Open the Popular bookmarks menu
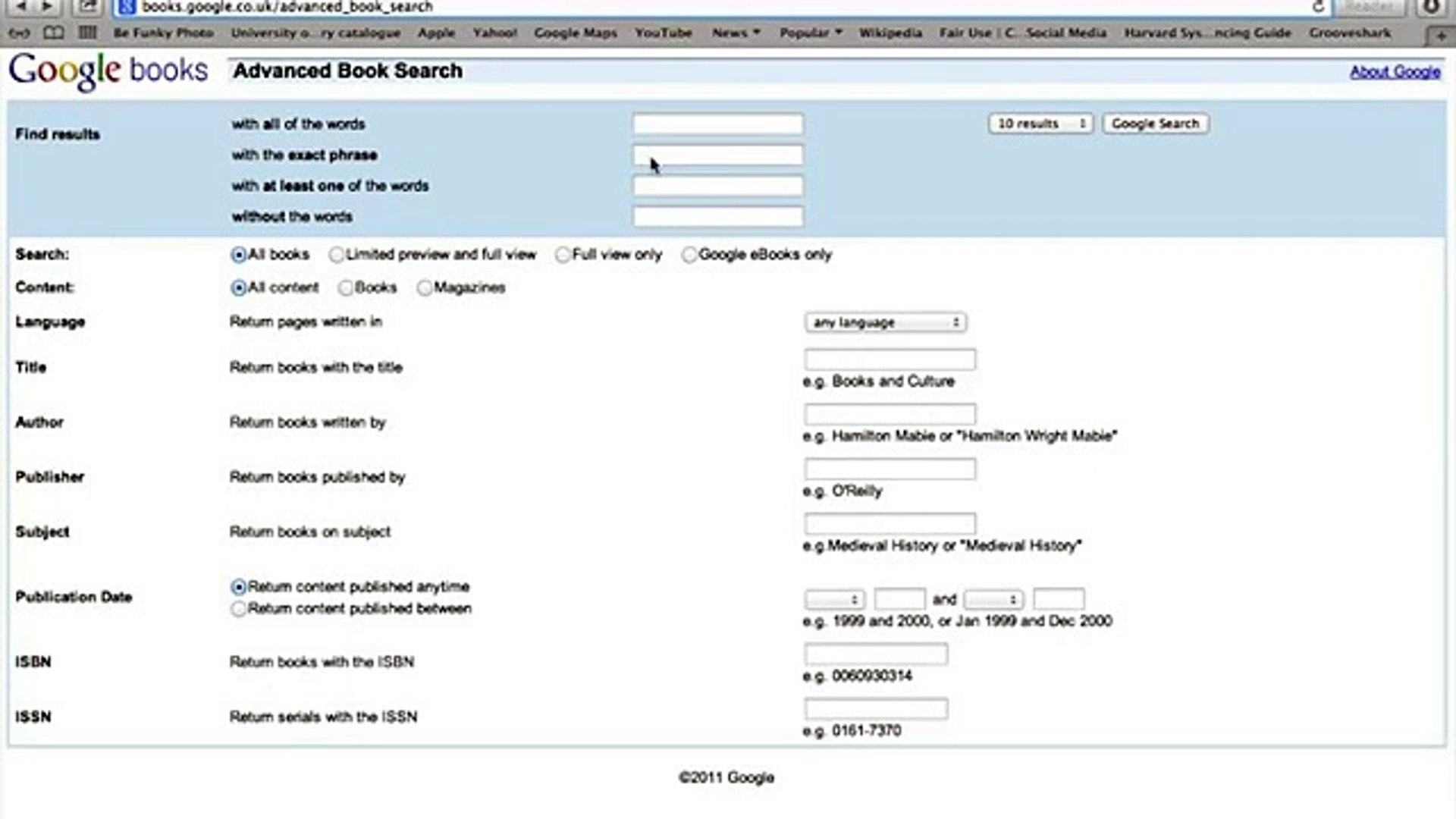 pyautogui.click(x=810, y=33)
